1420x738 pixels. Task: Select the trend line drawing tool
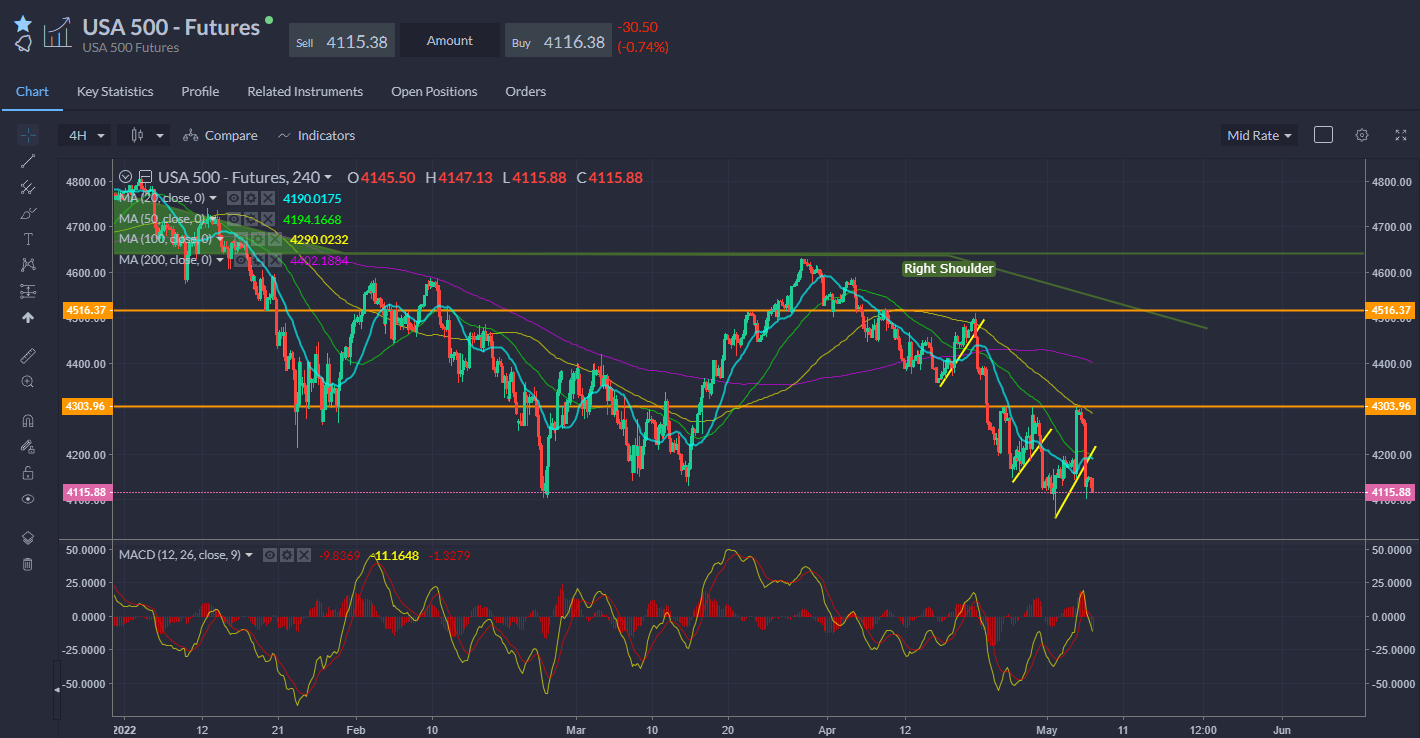click(x=28, y=161)
